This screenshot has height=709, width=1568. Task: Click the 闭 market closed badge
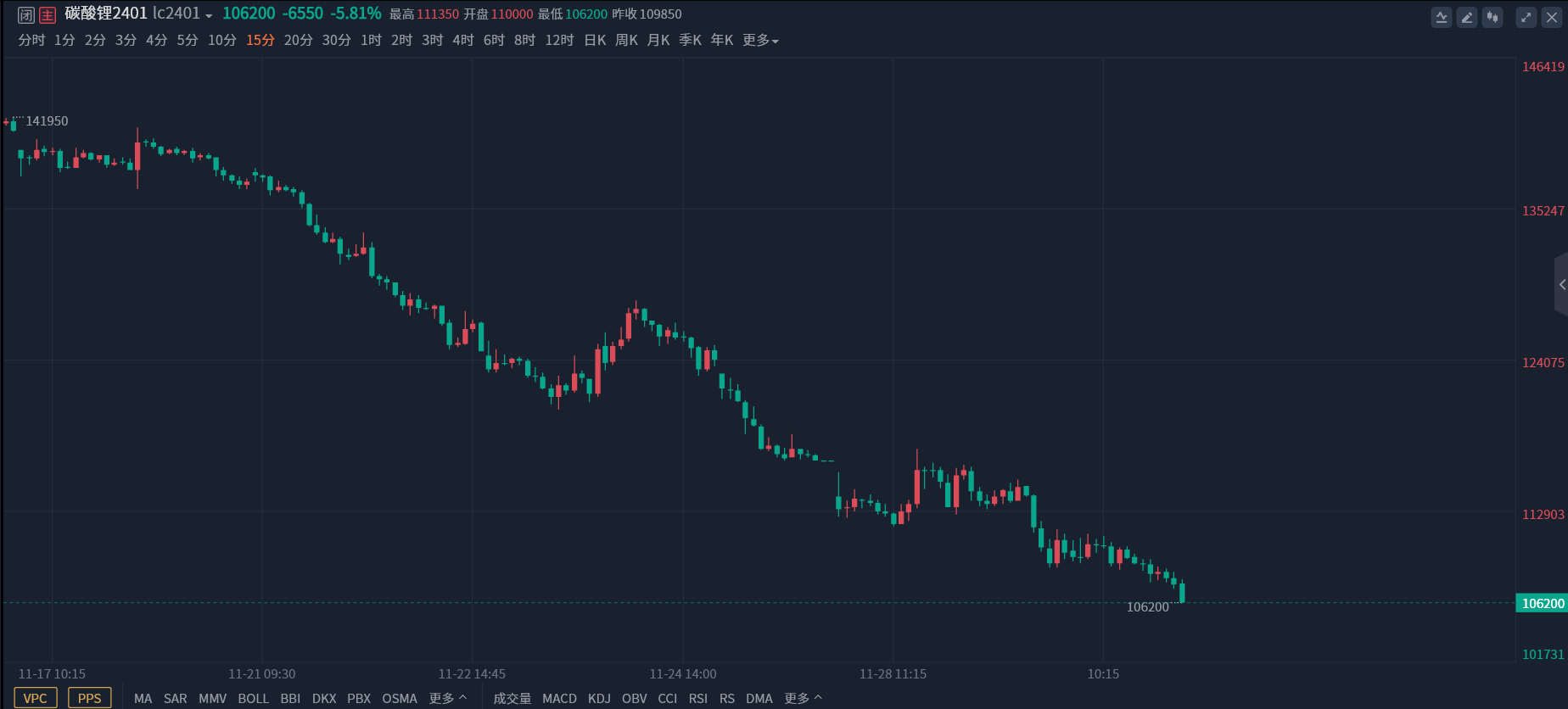[x=26, y=14]
